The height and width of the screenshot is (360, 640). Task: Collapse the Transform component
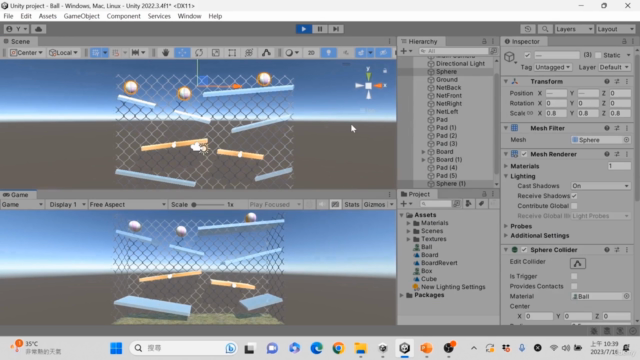tap(506, 81)
